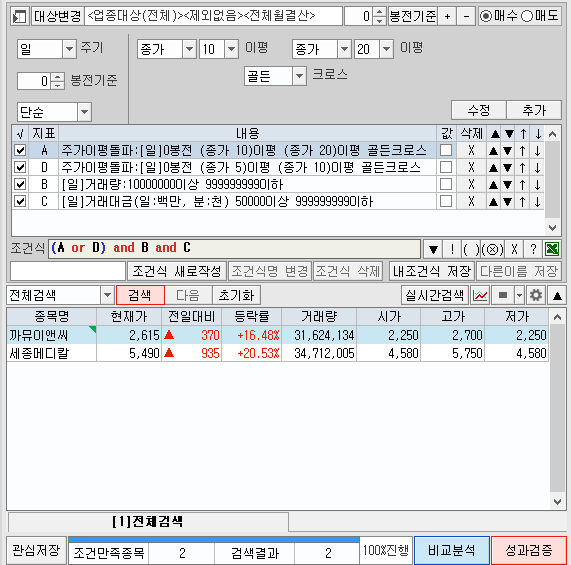571x565 pixels.
Task: Open the 10 moving average period dropdown
Action: pos(232,49)
